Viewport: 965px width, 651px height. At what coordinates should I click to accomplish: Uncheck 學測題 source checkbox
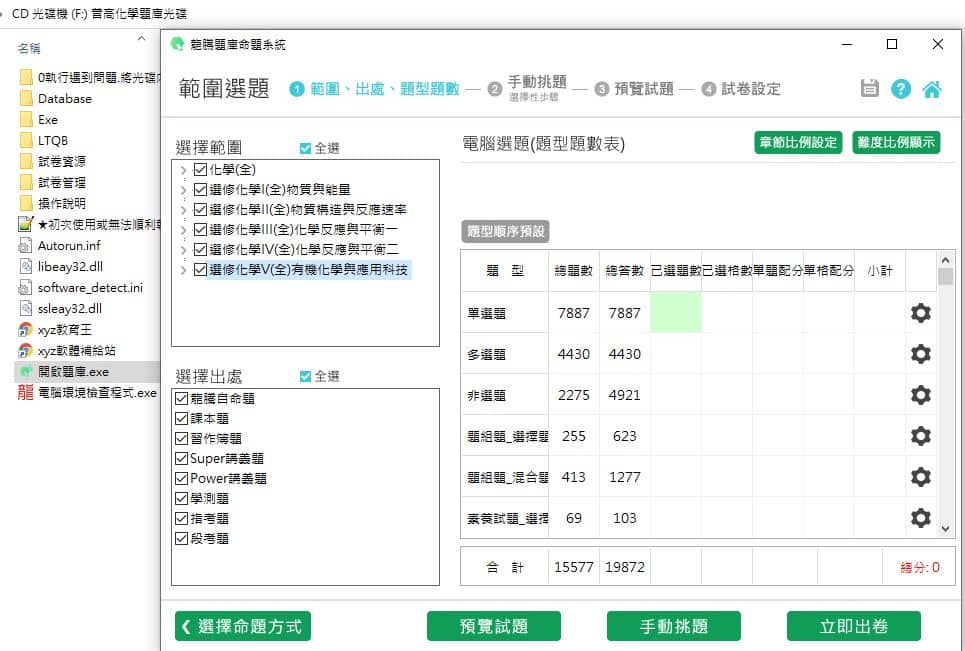[x=181, y=498]
